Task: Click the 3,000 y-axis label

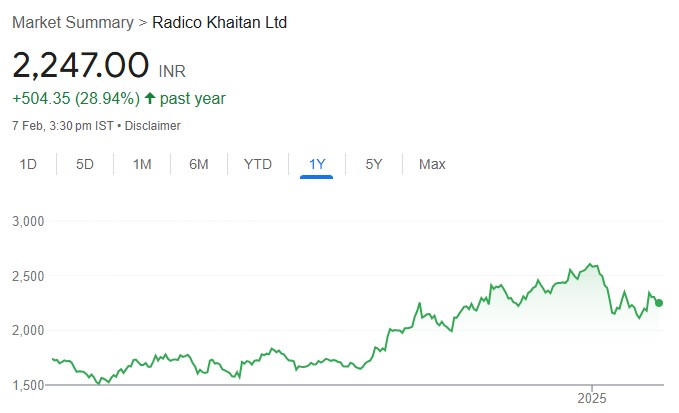Action: (28, 221)
